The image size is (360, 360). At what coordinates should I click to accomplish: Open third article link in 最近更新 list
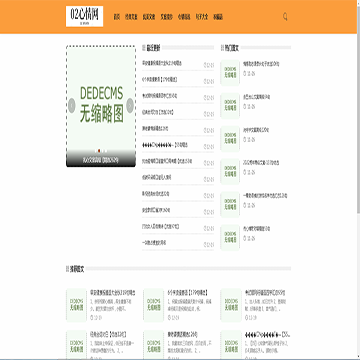pyautogui.click(x=160, y=96)
